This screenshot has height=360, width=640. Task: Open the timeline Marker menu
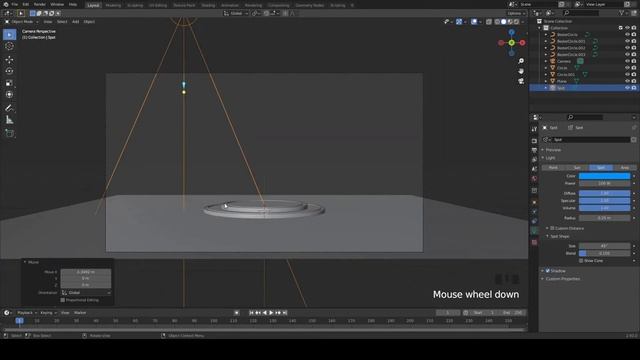tap(80, 313)
